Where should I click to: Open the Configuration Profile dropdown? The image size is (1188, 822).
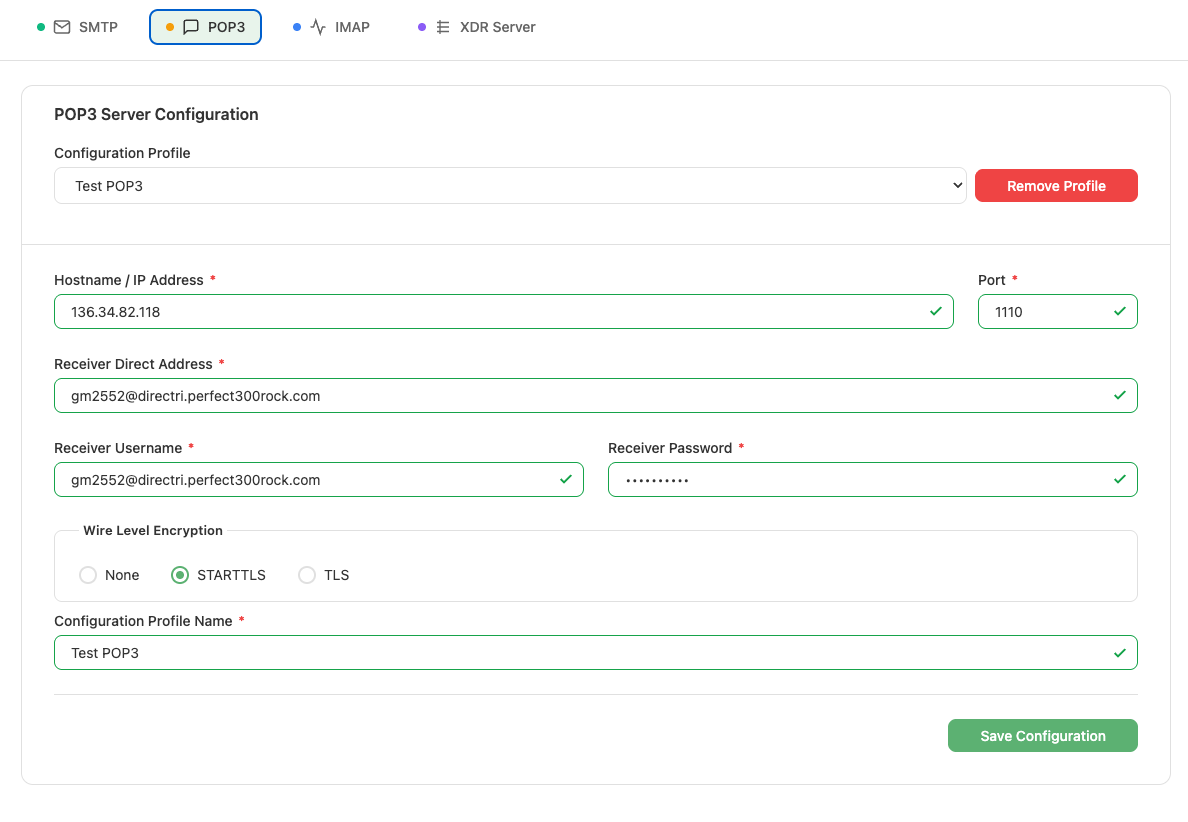[510, 186]
